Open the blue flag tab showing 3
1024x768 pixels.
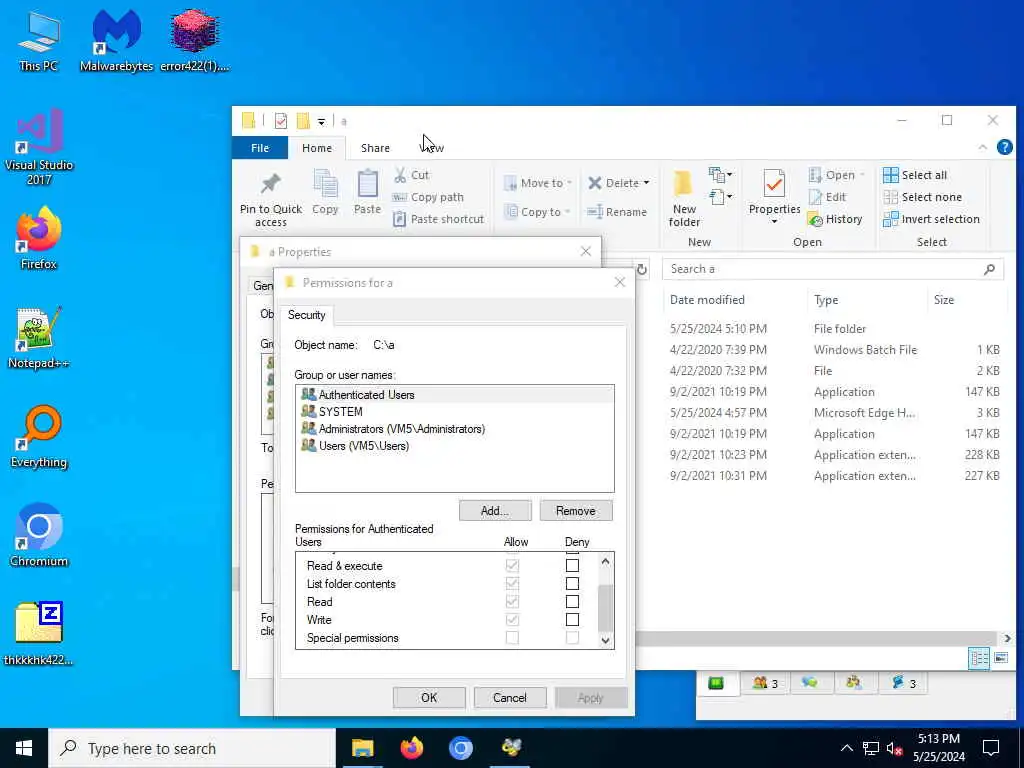904,683
